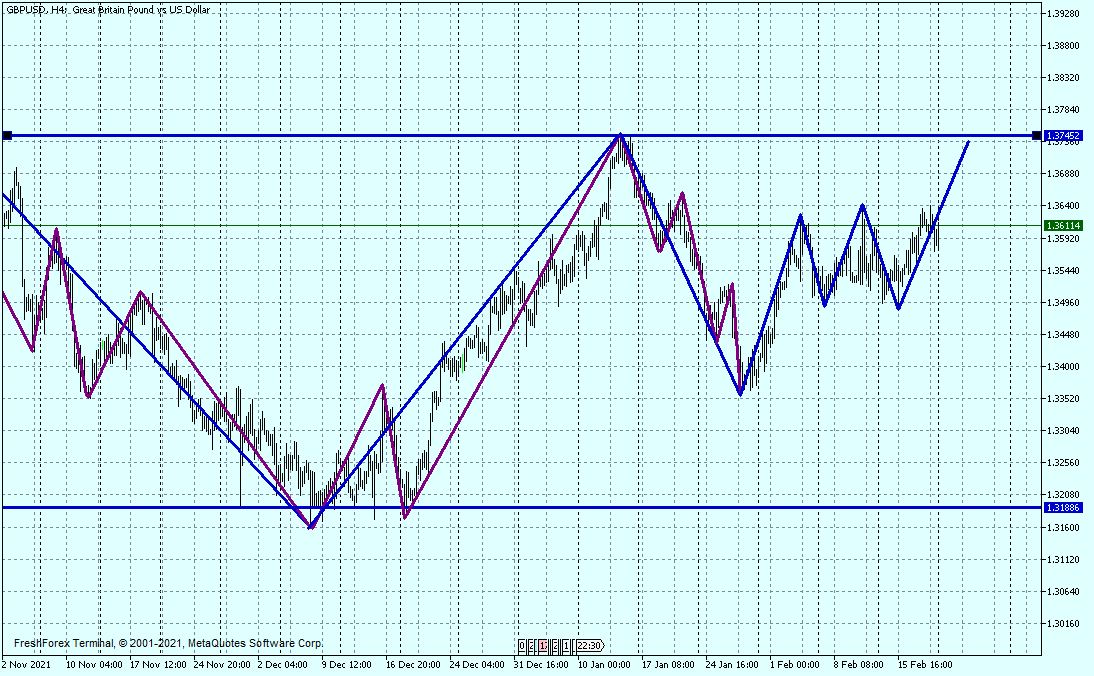1094x676 pixels.
Task: Click the 1.36114 current price label
Action: [x=1063, y=225]
